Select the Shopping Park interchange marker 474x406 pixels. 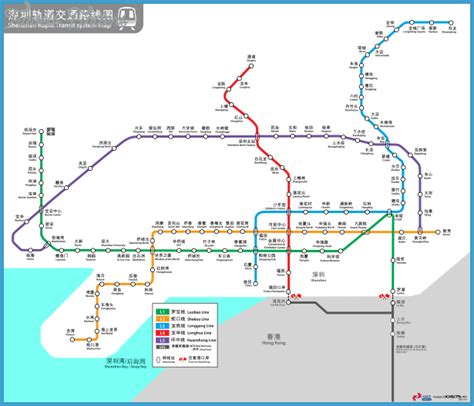(x=255, y=250)
